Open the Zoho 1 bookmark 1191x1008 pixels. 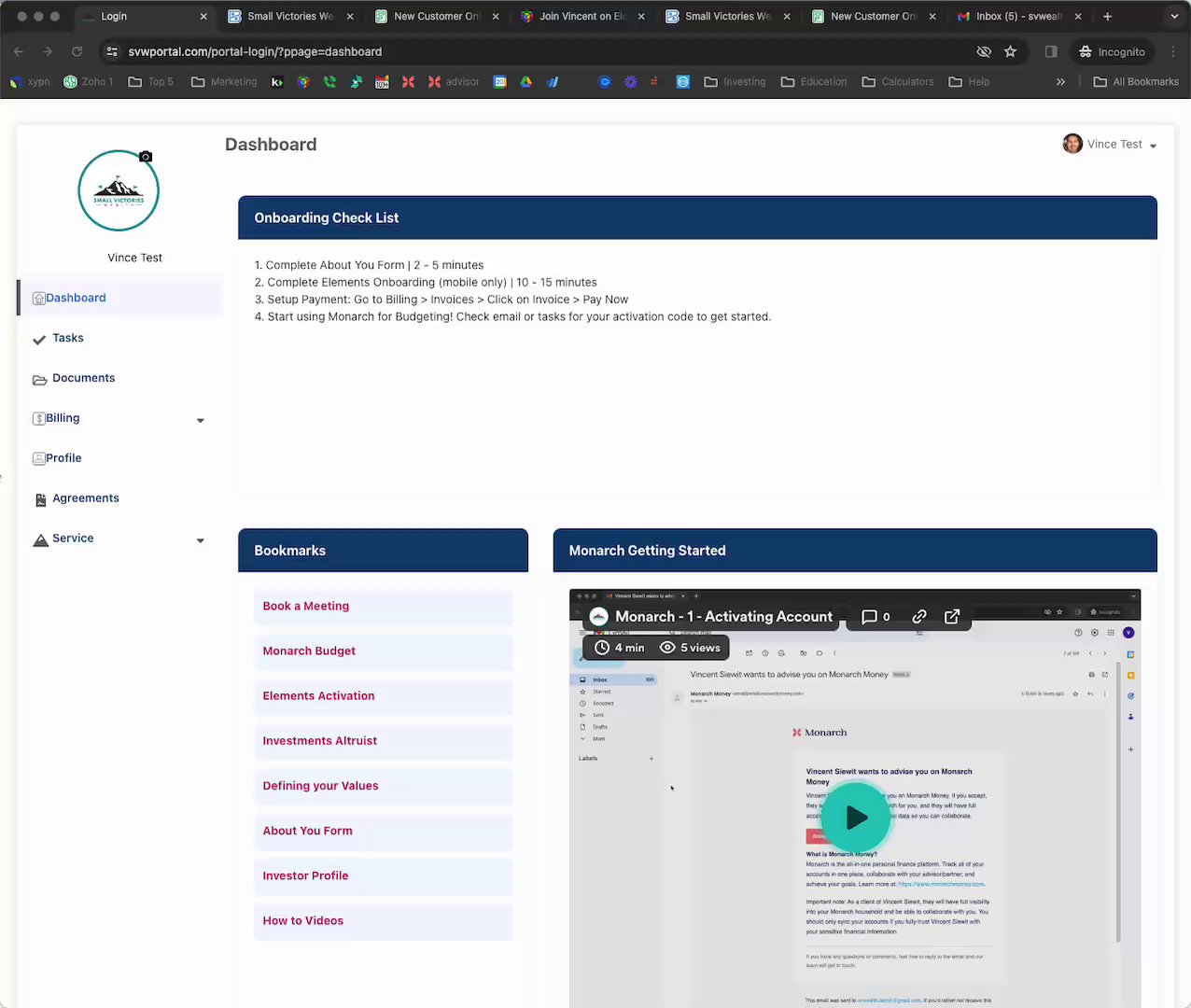(89, 82)
